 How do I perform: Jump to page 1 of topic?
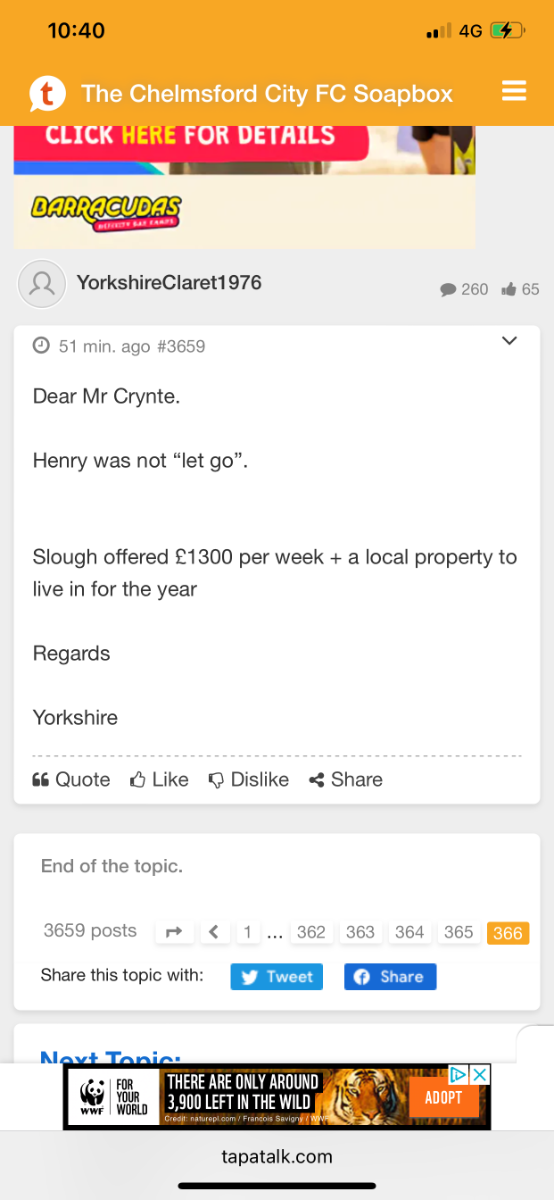247,932
